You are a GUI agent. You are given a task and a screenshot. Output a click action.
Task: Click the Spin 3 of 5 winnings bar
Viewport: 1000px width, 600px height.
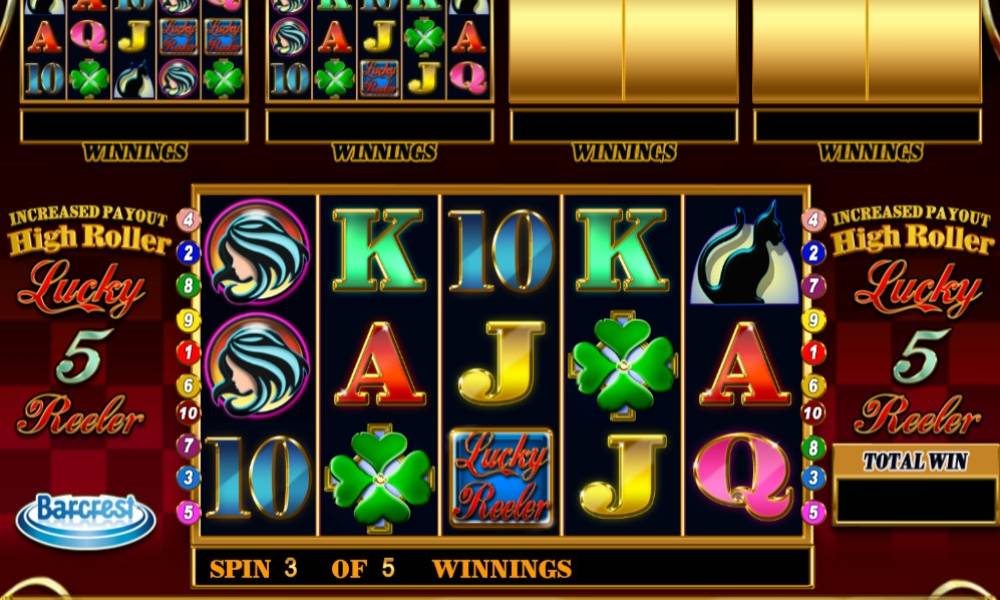coord(502,567)
